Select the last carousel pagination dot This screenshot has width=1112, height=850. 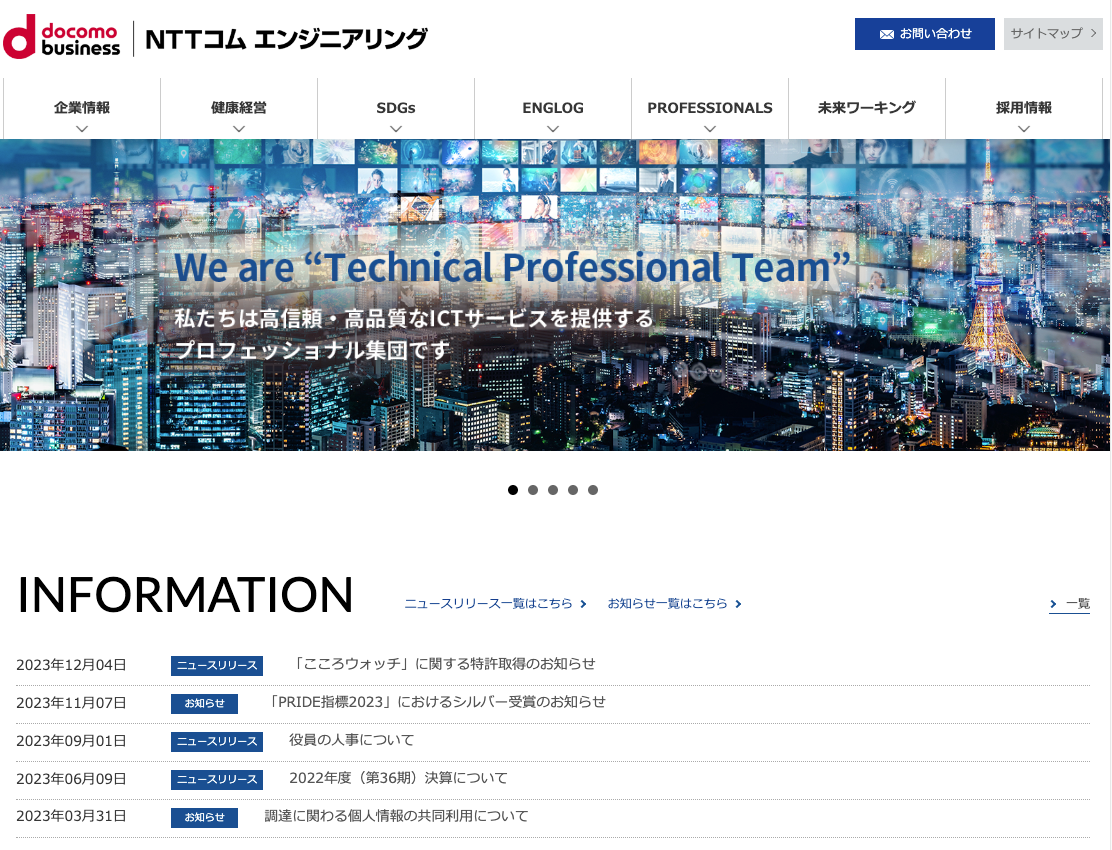coord(593,490)
